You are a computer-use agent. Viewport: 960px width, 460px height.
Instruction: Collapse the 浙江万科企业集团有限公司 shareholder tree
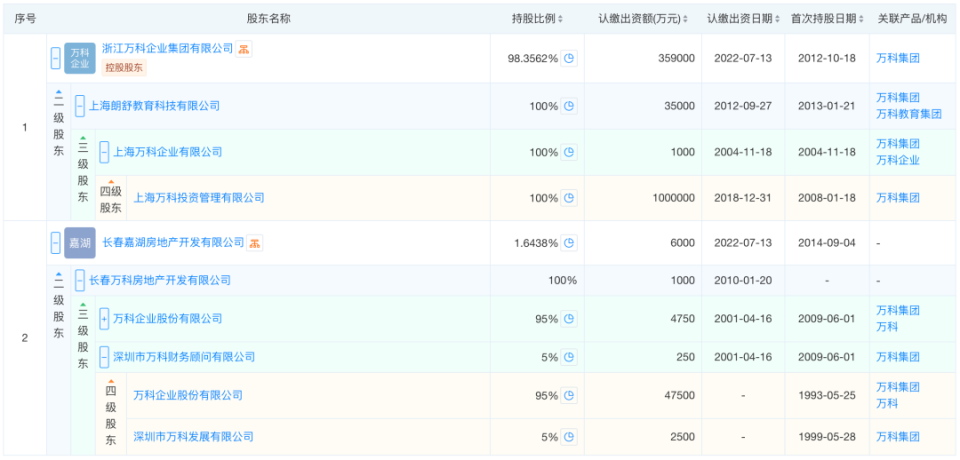(x=56, y=59)
